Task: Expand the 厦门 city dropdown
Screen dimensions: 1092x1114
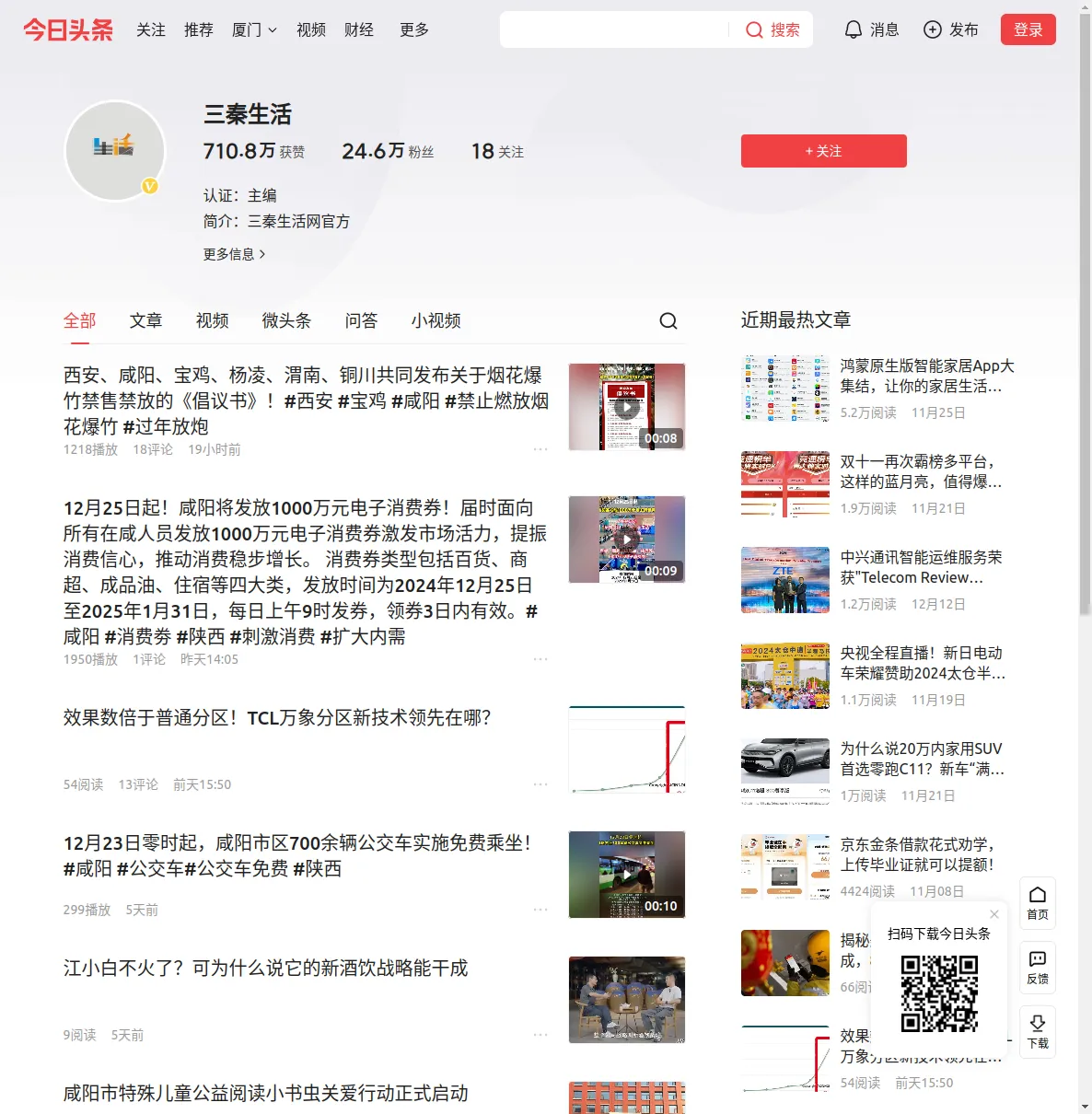Action: (x=254, y=29)
